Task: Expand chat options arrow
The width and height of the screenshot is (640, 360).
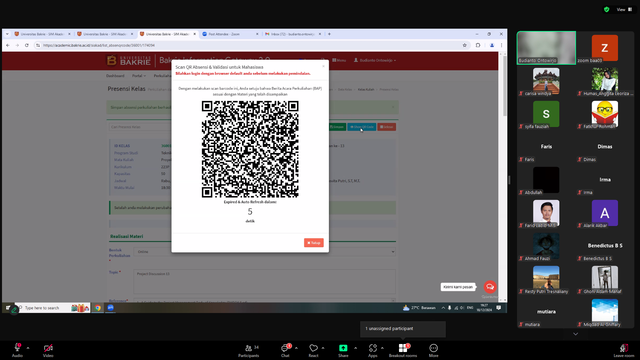Action: click(x=296, y=348)
